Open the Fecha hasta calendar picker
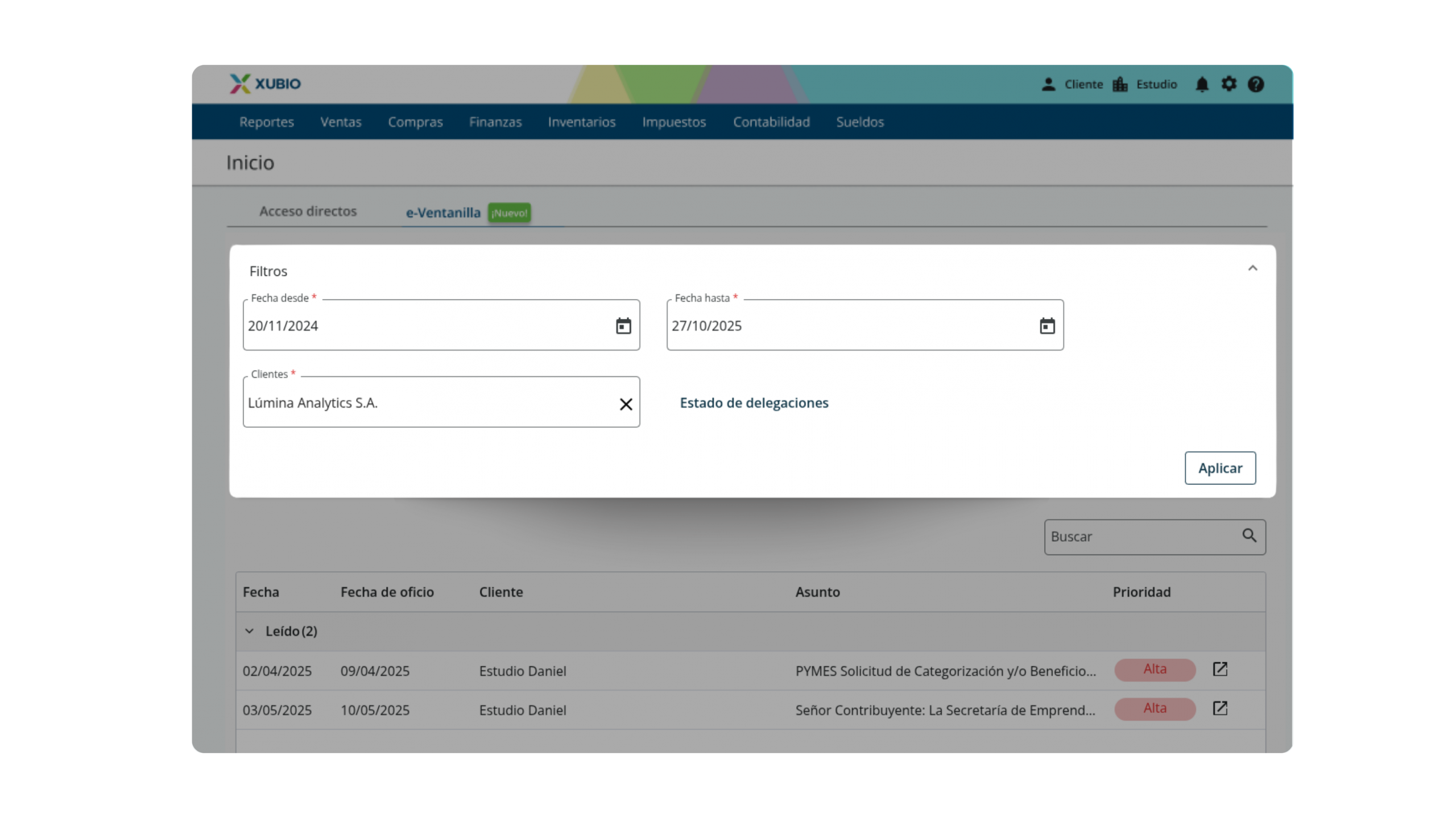 pos(1047,326)
